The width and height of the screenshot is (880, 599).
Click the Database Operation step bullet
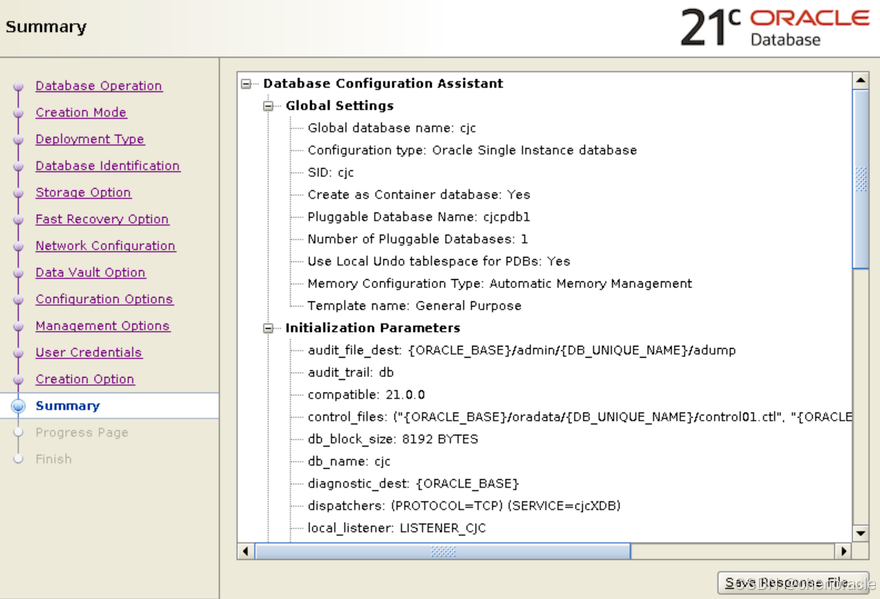coord(19,86)
